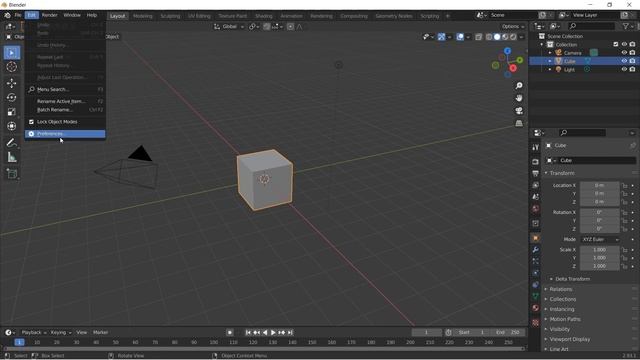Jump to the animation end frame
640x360 pixels.
(x=290, y=333)
